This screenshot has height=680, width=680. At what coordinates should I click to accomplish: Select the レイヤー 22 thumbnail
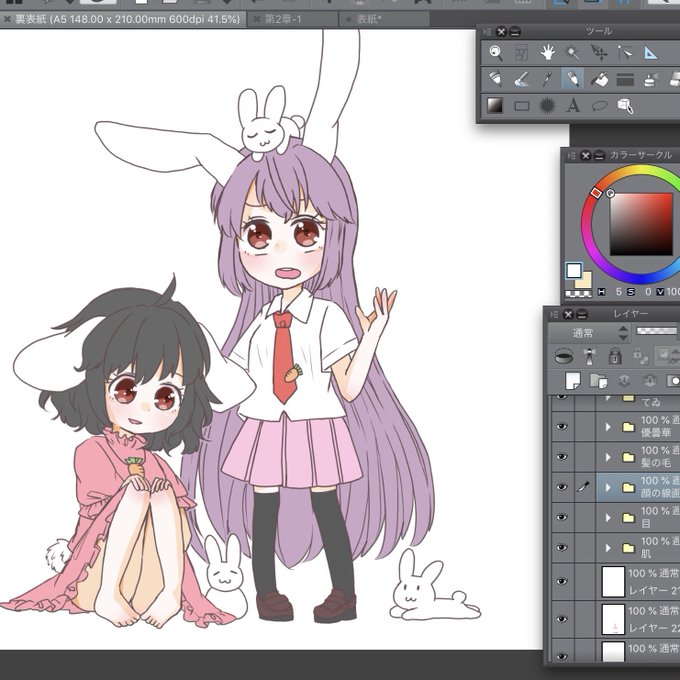(613, 619)
